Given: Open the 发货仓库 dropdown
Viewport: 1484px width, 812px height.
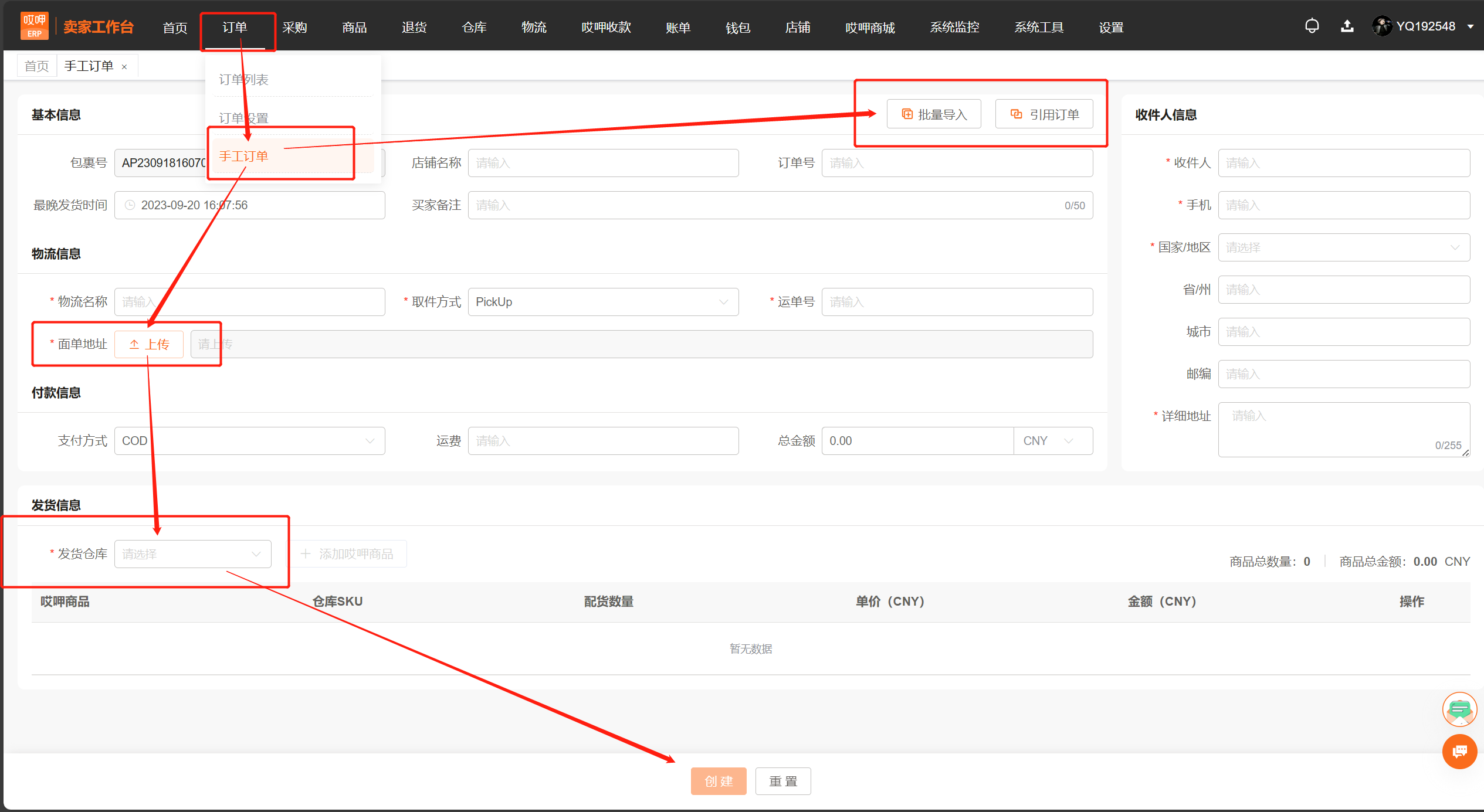Looking at the screenshot, I should [192, 554].
